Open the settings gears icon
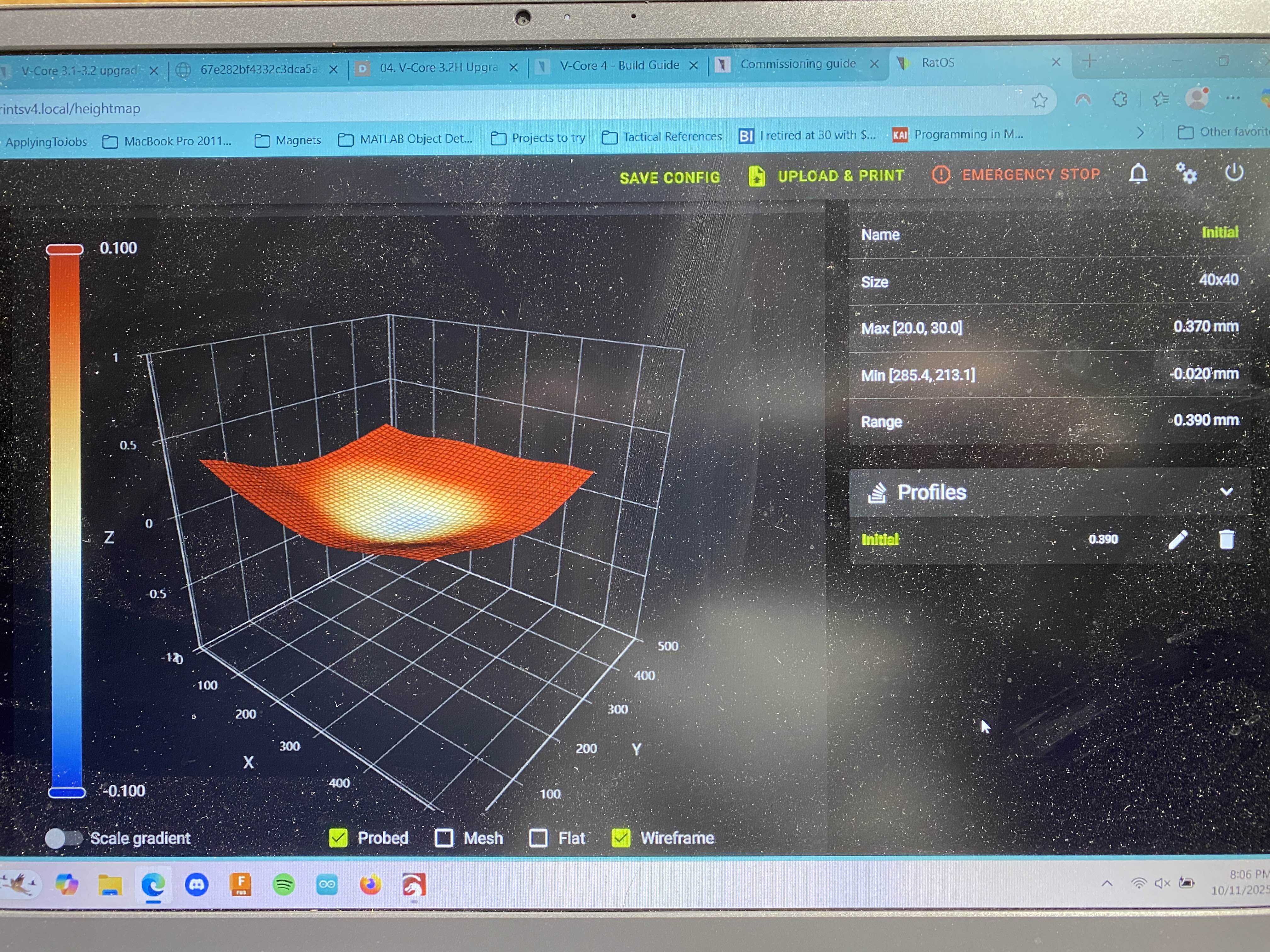The image size is (1270, 952). tap(1186, 173)
